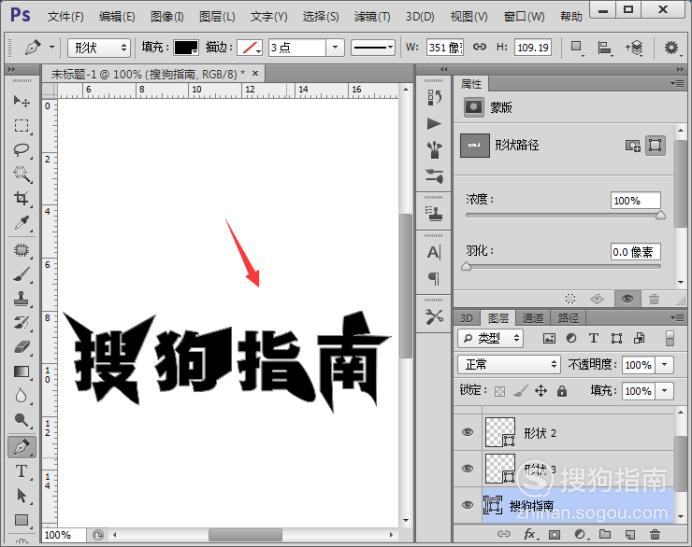
Task: Toggle link between width and height
Action: tap(479, 47)
